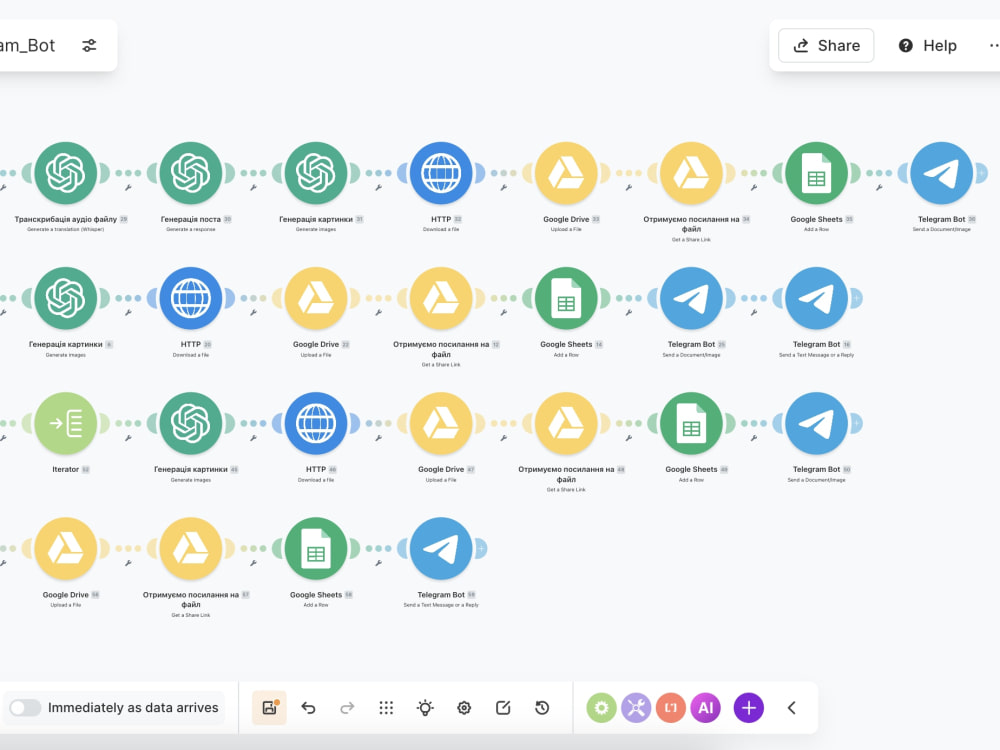The image size is (1000, 750).
Task: Open Генерація картинки 45 module
Action: click(x=191, y=423)
